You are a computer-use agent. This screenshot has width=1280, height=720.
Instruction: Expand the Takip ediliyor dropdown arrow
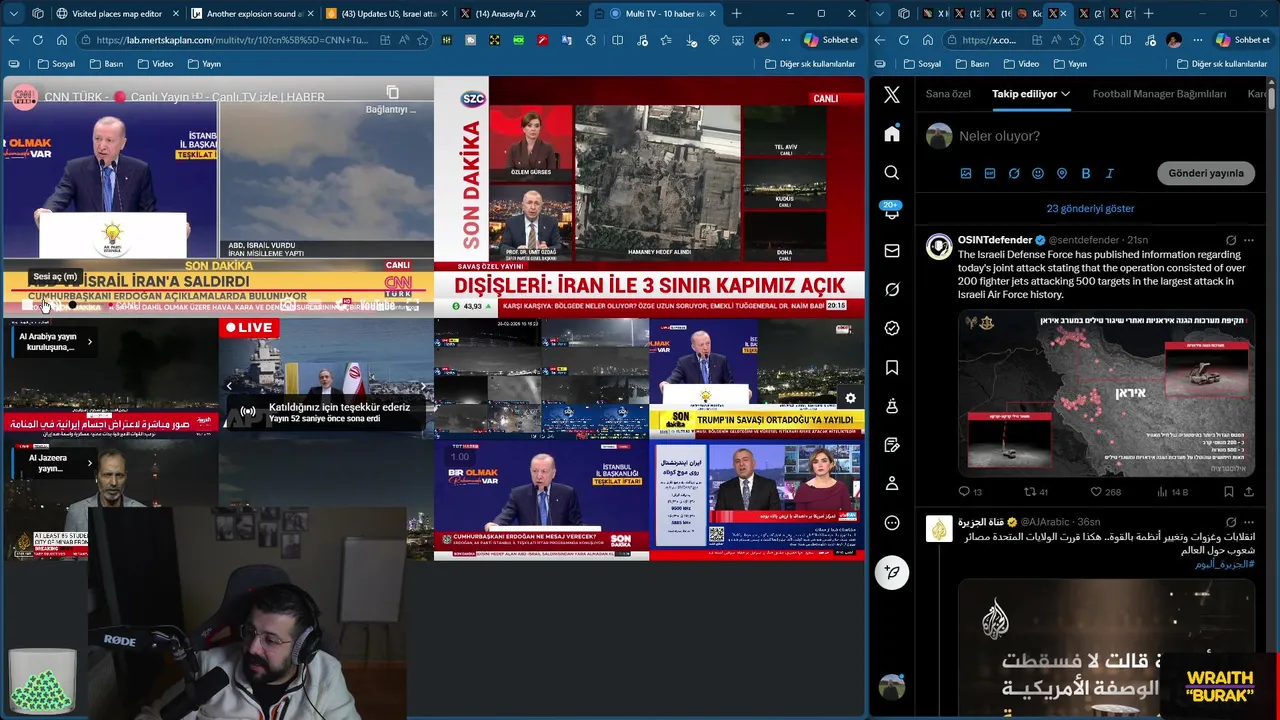point(1066,94)
